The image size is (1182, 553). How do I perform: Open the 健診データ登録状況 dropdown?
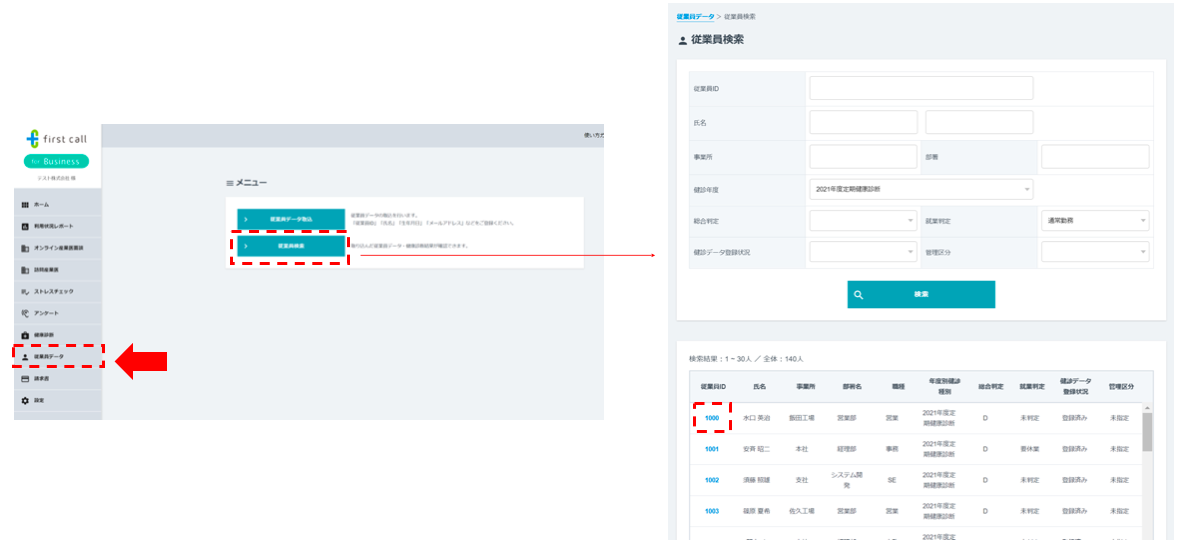pos(862,252)
